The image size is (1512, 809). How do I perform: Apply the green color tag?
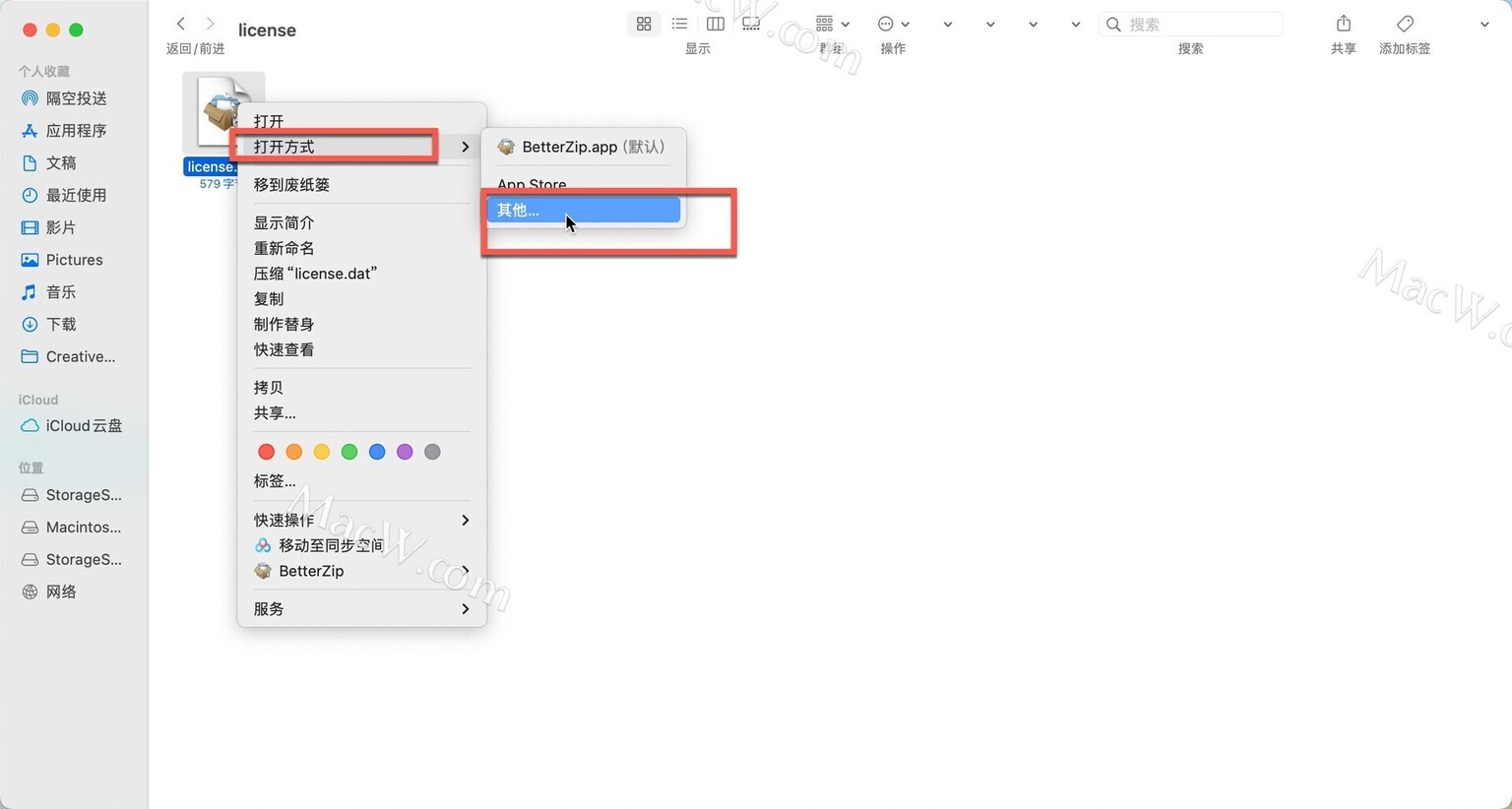348,452
